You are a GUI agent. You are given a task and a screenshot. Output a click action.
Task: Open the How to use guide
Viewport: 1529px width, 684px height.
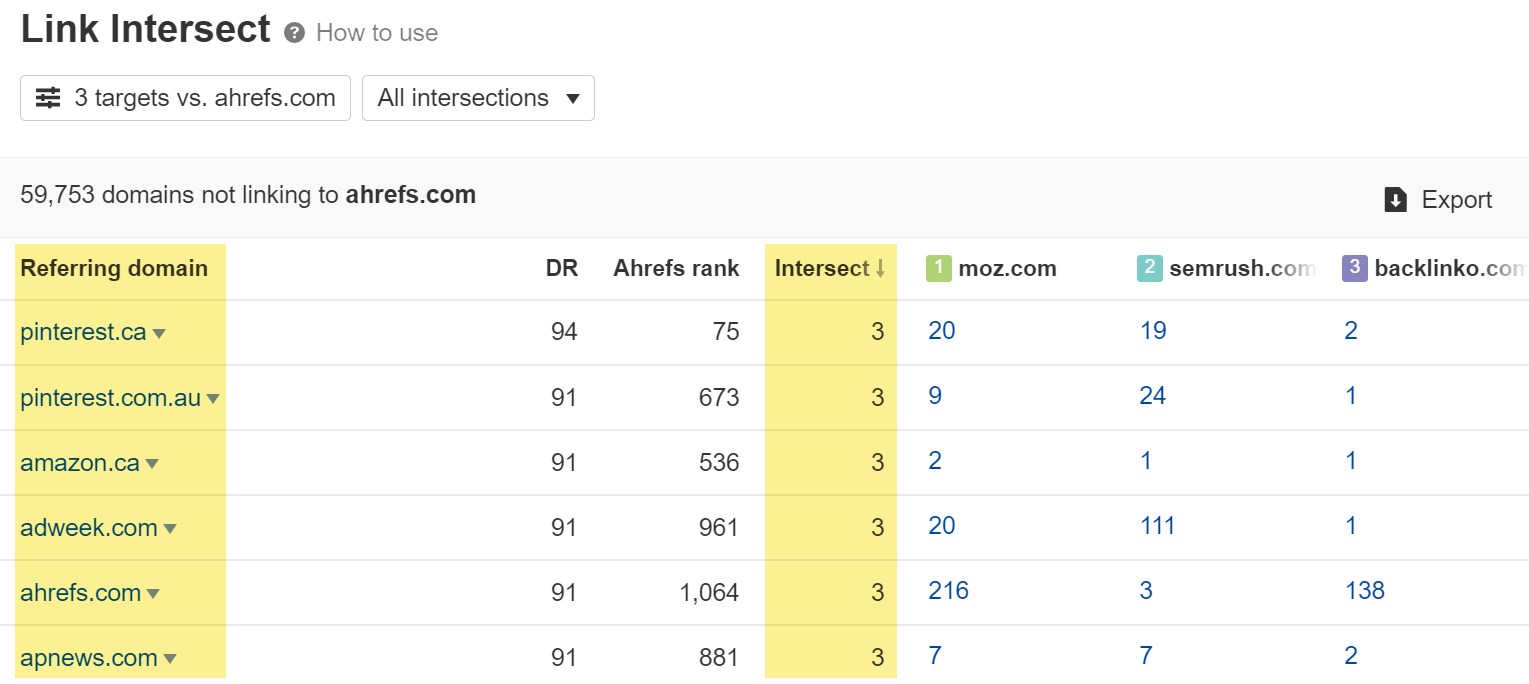376,32
